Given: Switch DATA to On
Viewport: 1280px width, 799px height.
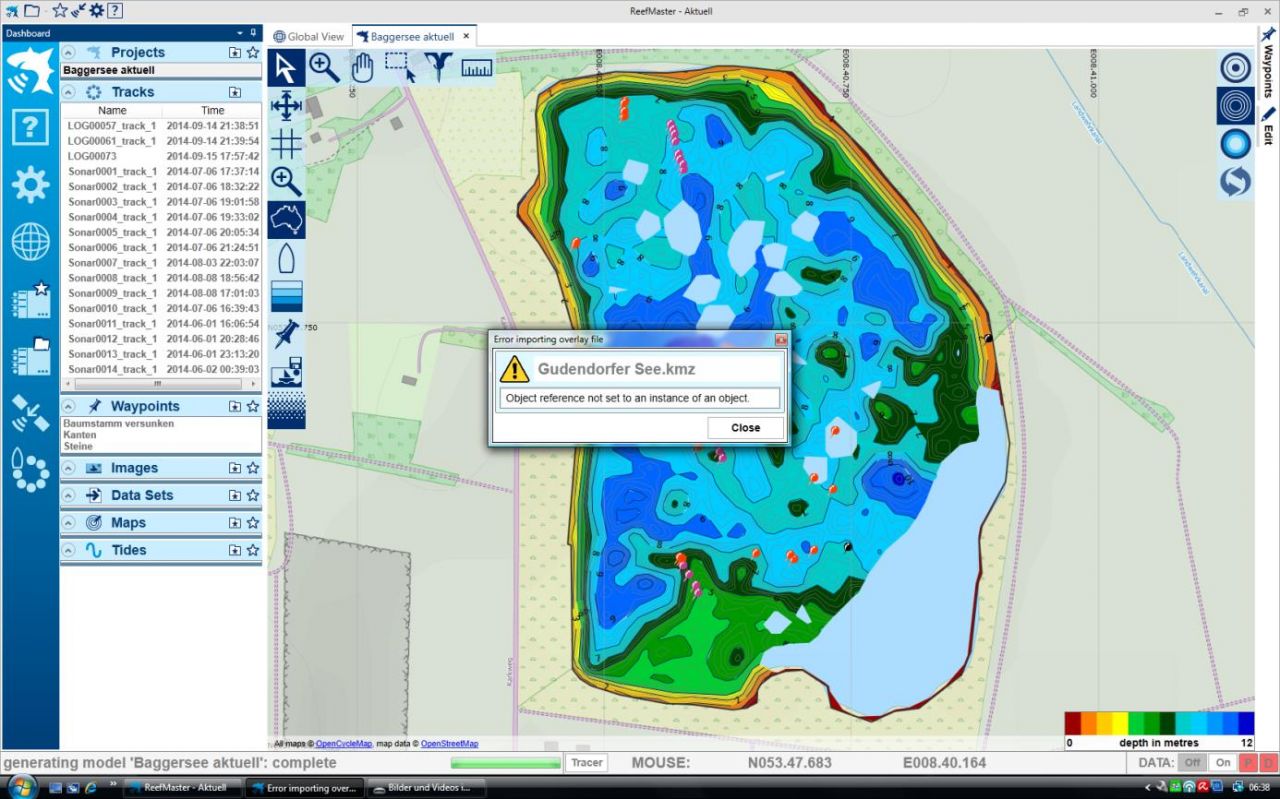Looking at the screenshot, I should click(x=1223, y=763).
